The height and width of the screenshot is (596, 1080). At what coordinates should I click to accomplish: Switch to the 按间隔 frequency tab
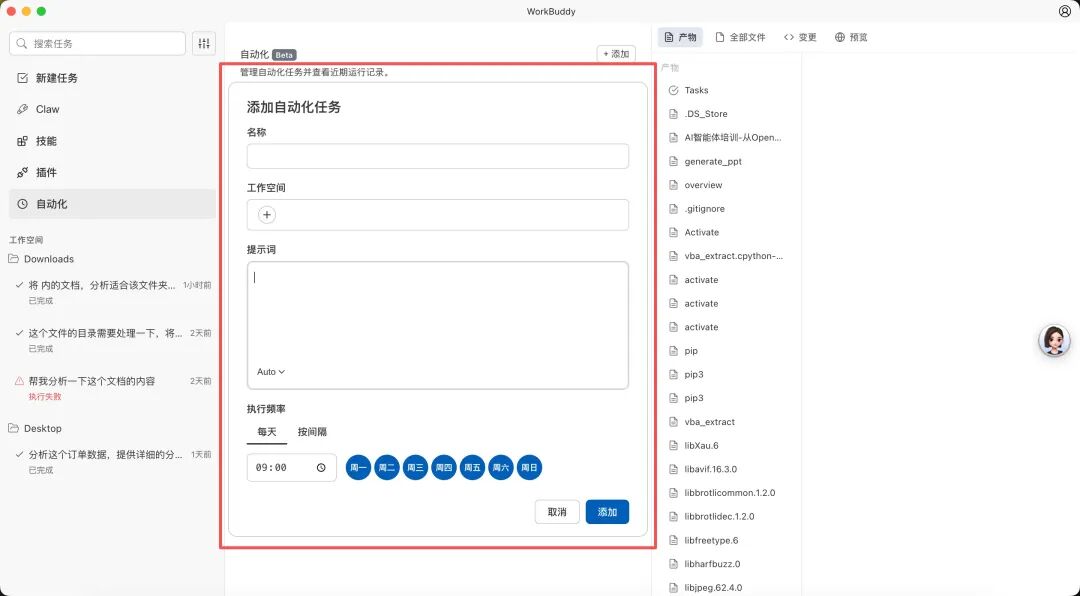[312, 432]
